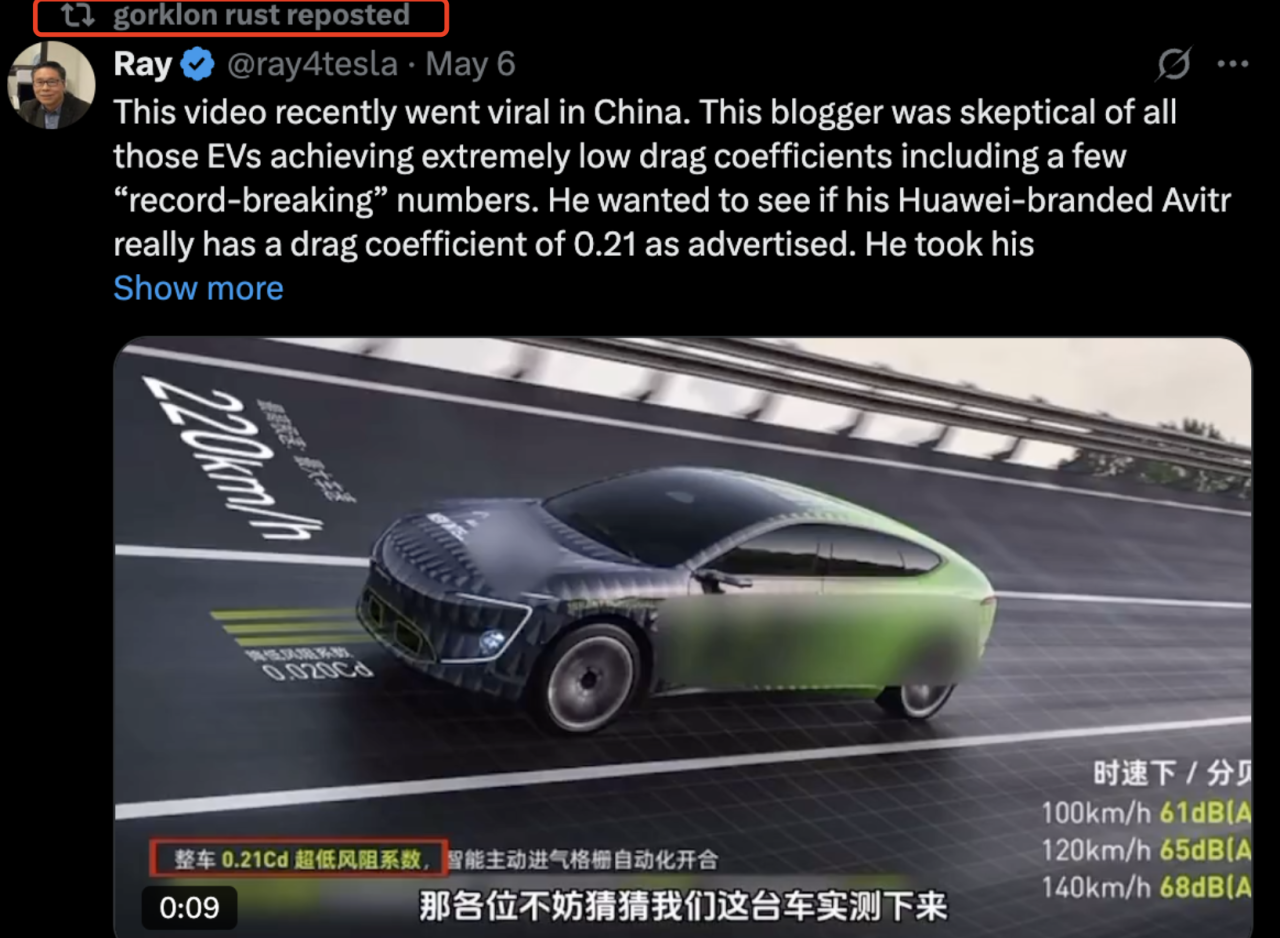Viewport: 1280px width, 938px height.
Task: Click the May 6 timestamp
Action: coord(470,65)
